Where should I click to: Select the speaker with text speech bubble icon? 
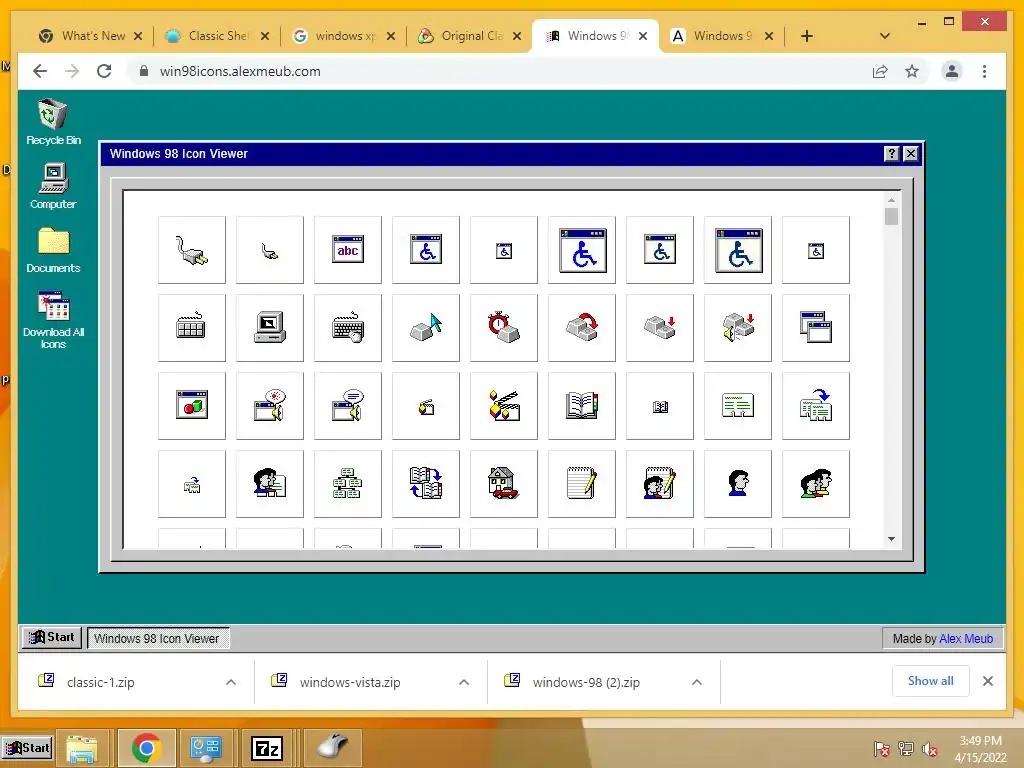coord(347,406)
